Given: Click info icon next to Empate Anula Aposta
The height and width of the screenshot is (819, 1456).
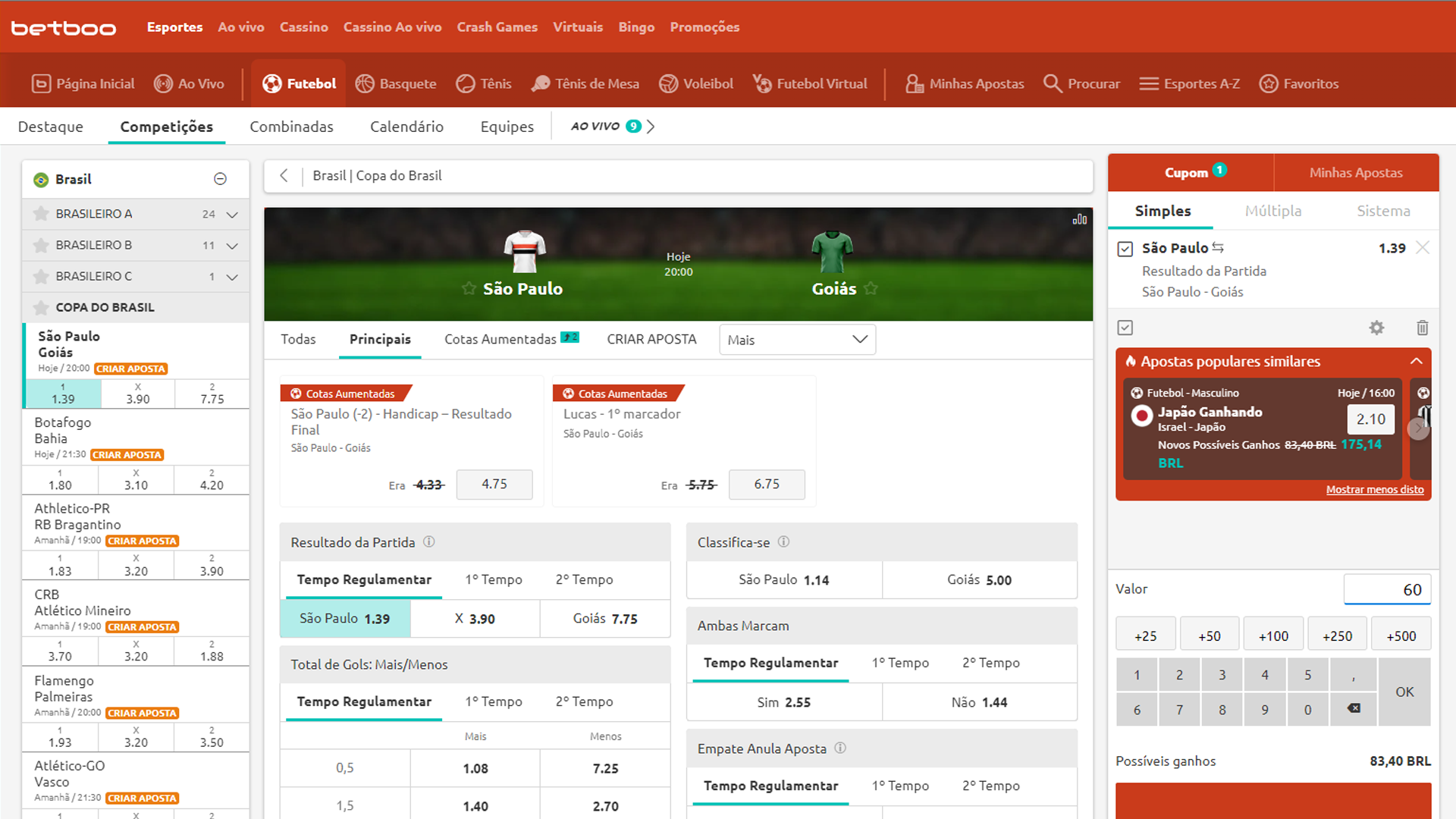Looking at the screenshot, I should 840,748.
